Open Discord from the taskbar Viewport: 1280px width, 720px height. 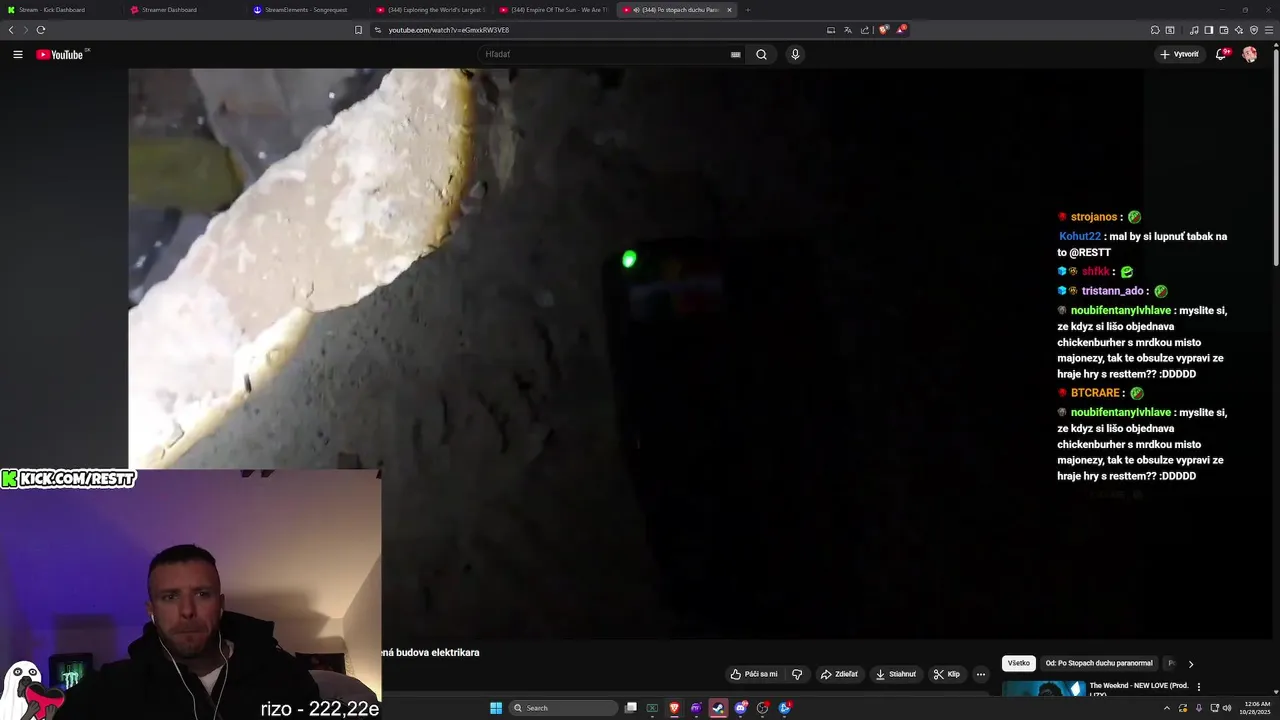pos(740,708)
